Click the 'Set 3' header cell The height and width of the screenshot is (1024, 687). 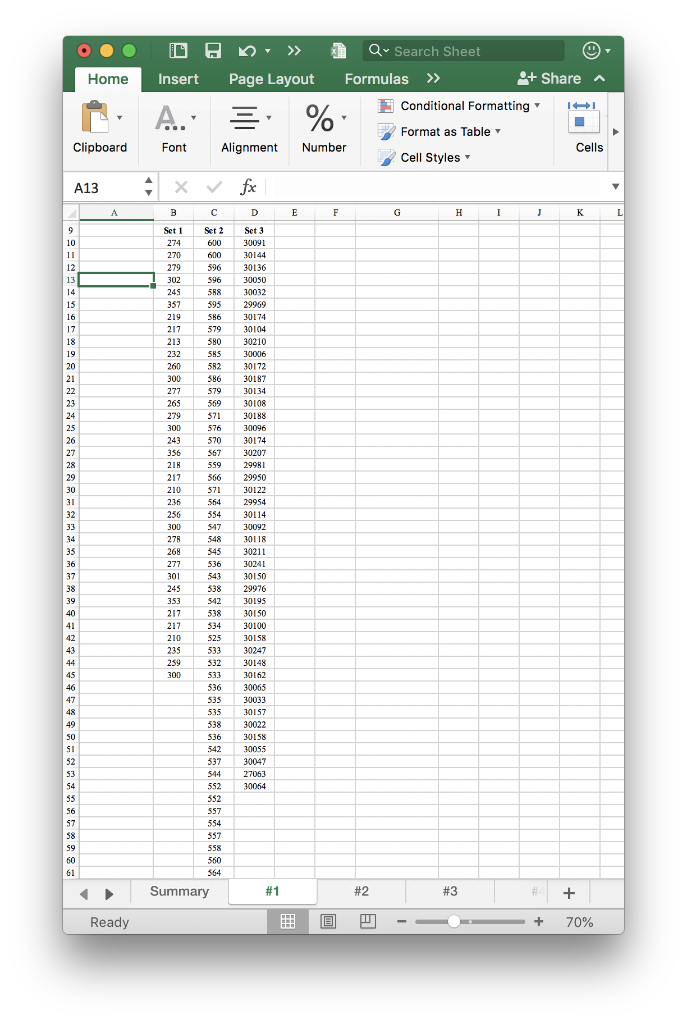tap(254, 231)
